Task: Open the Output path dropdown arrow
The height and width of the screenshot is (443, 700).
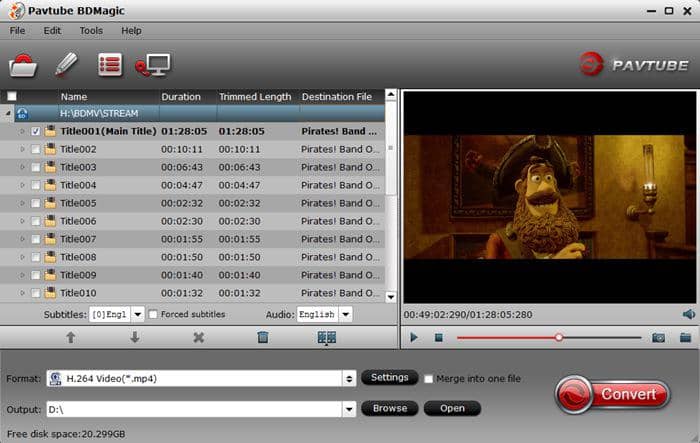Action: (x=349, y=409)
